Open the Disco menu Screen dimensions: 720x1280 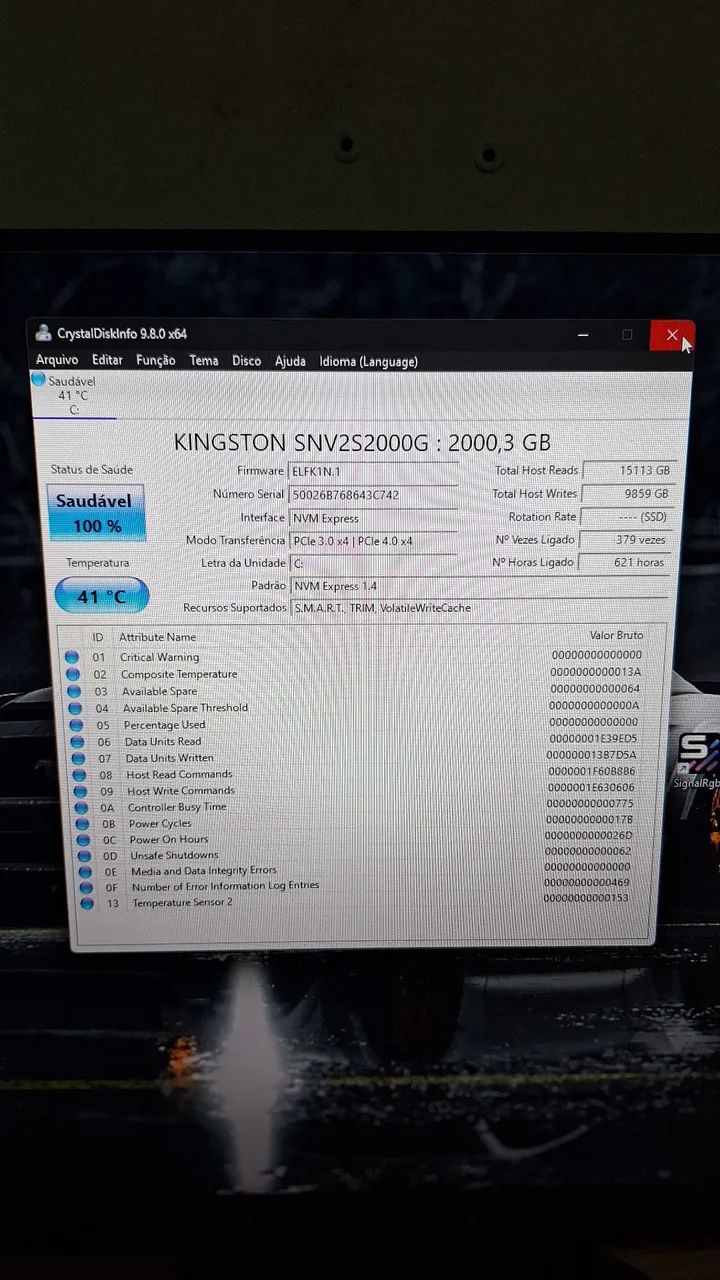point(246,361)
